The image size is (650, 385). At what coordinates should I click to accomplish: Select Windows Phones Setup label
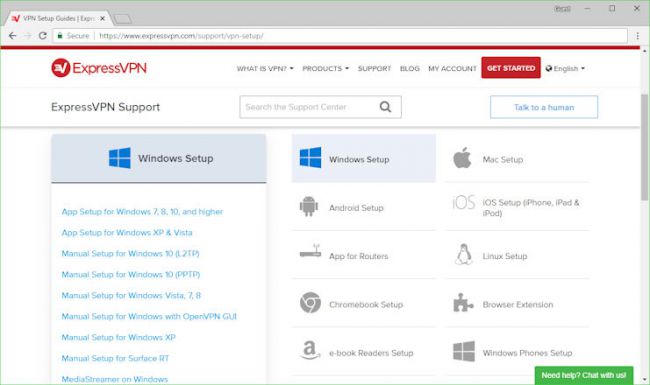[x=527, y=353]
